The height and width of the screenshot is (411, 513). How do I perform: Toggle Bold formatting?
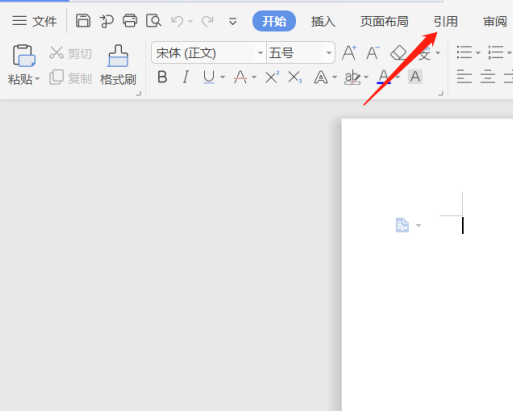pyautogui.click(x=162, y=77)
